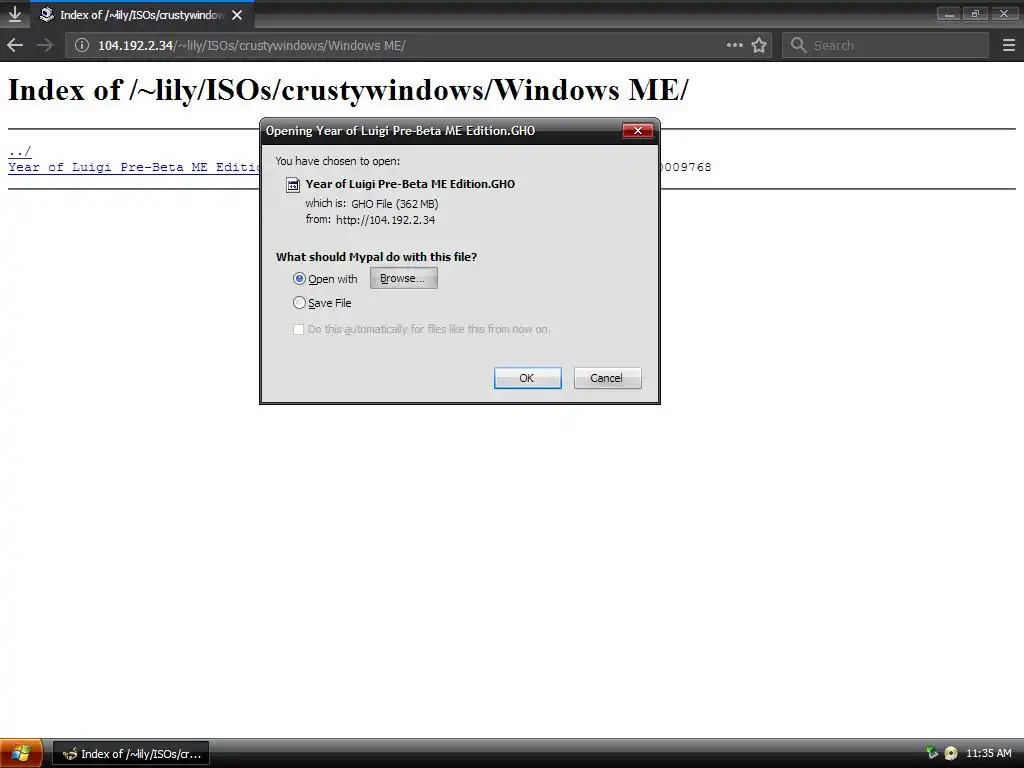
Task: Click the file name in dialog
Action: click(x=410, y=184)
